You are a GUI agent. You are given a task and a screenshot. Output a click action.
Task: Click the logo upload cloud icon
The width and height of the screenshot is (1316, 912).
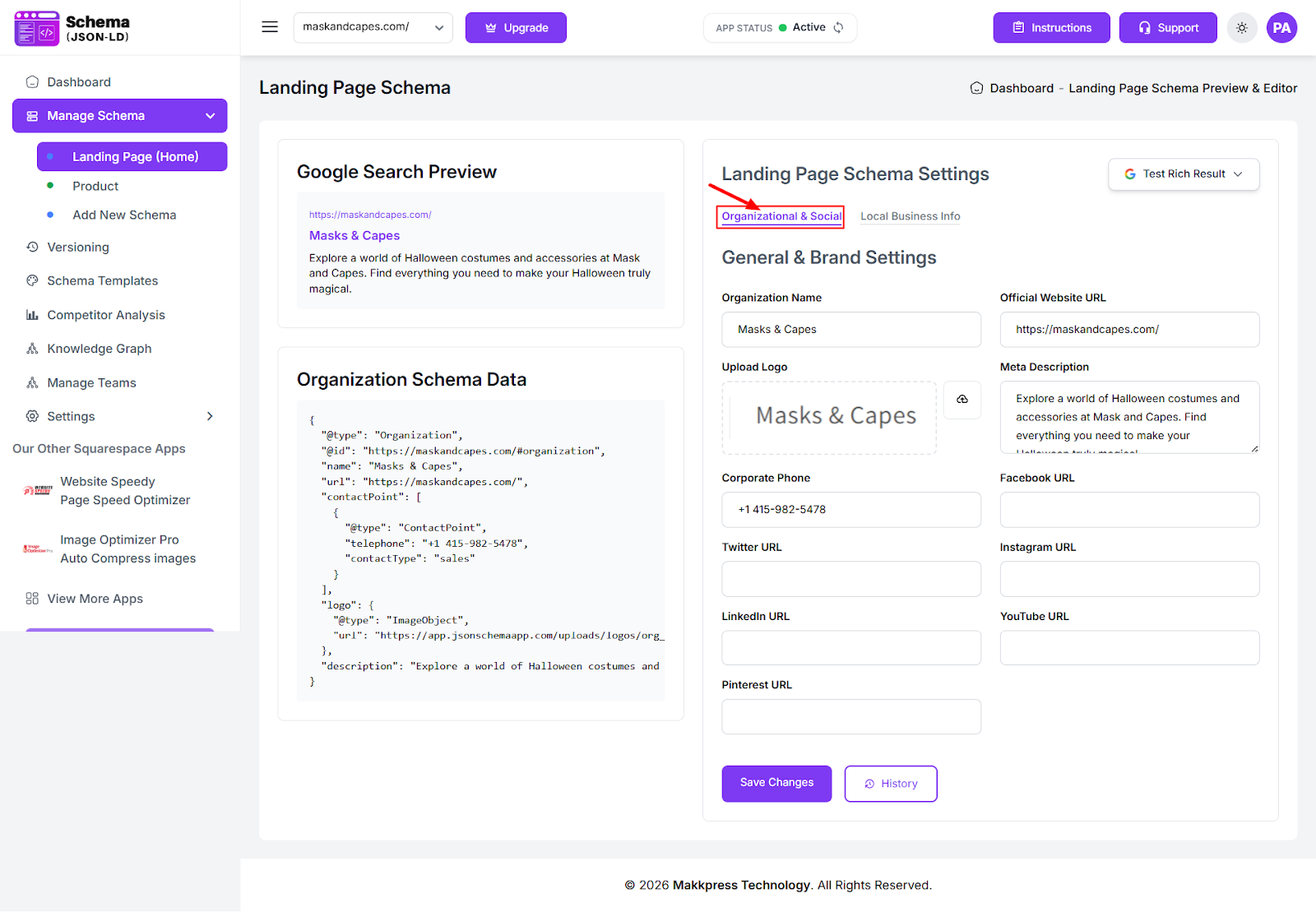(x=962, y=400)
